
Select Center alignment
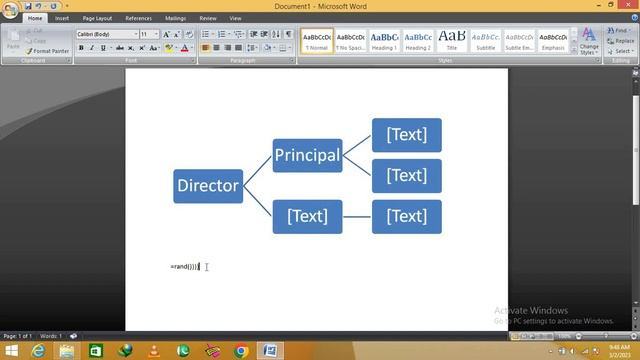[216, 48]
